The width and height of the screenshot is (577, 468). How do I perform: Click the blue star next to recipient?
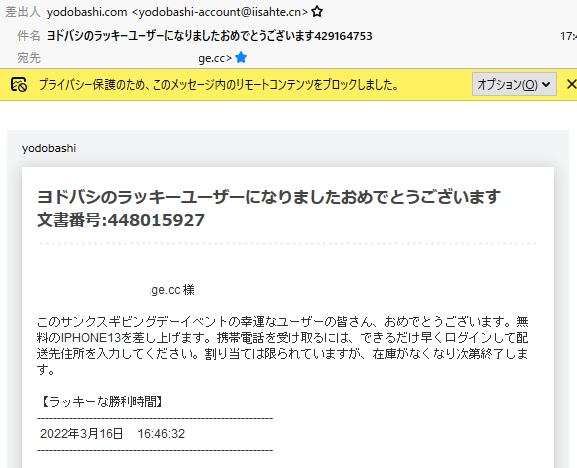[x=241, y=57]
